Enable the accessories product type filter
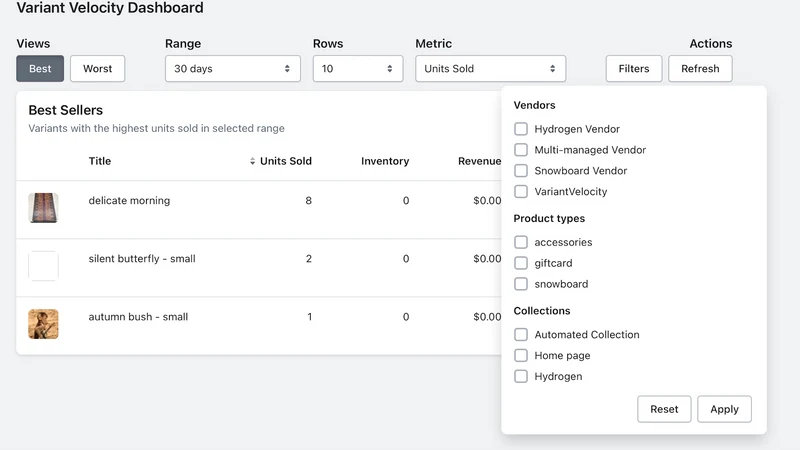This screenshot has width=800, height=450. pos(521,242)
